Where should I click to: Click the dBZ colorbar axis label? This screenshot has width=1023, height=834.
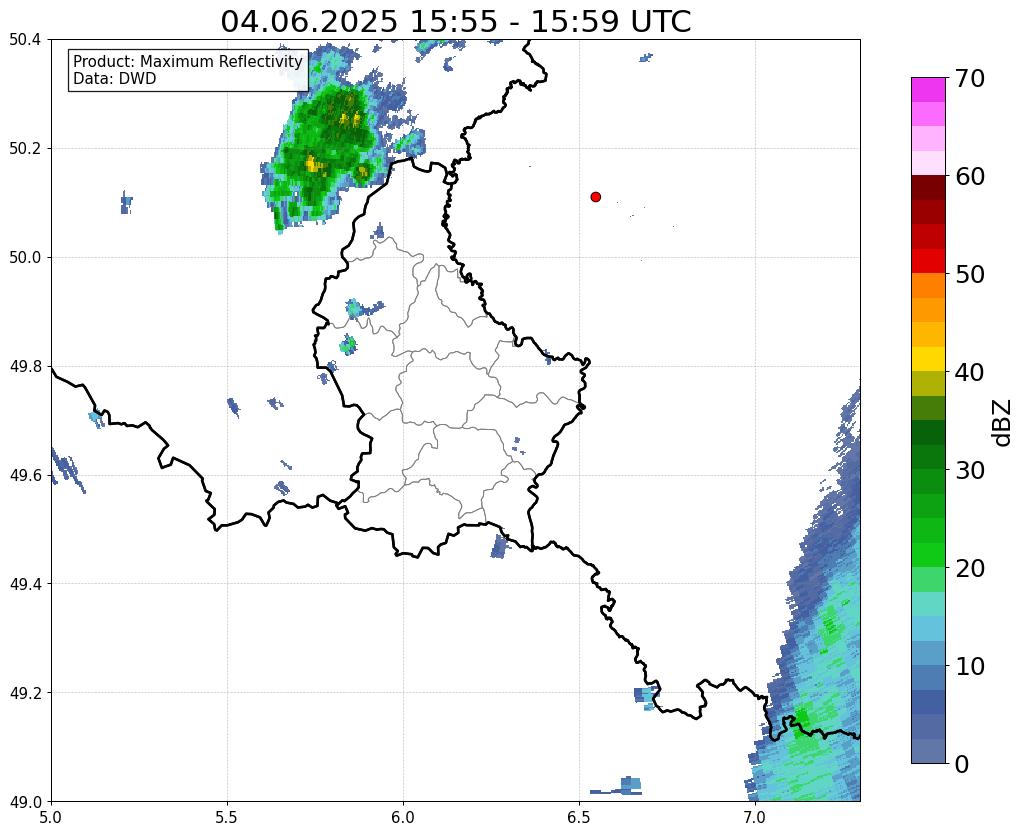coord(1003,422)
